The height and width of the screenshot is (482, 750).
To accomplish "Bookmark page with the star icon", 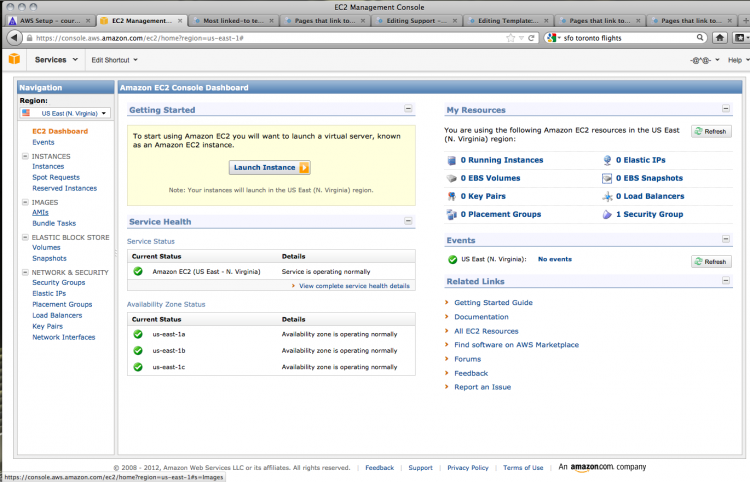I will click(x=510, y=38).
